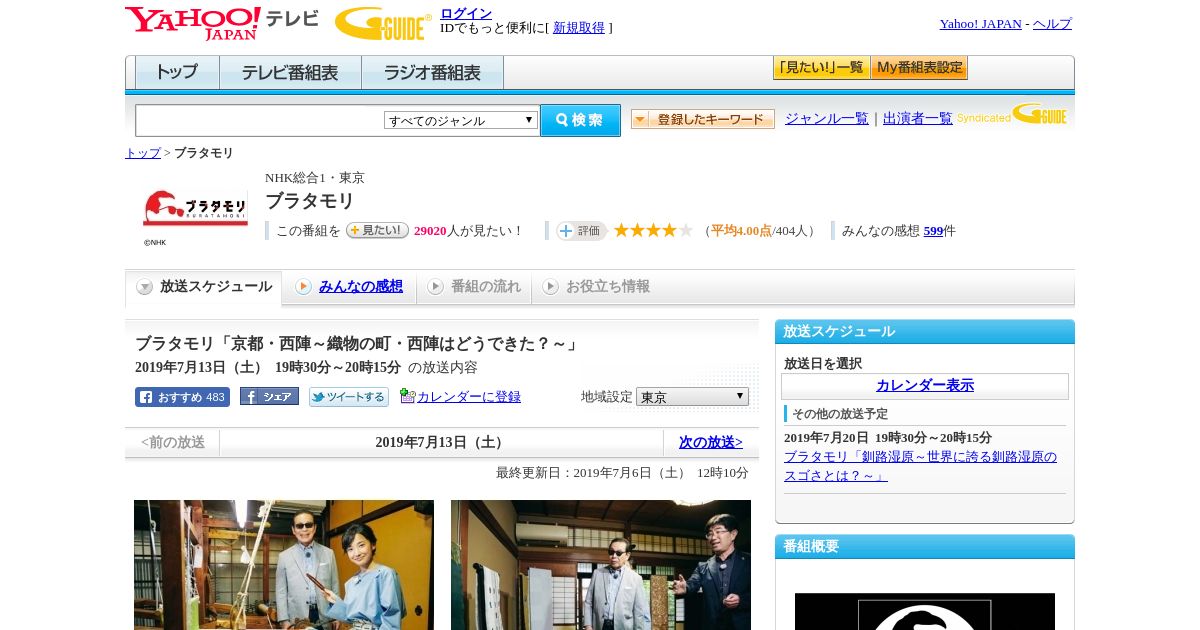Open the 「見たい!」一覧 button

(x=821, y=68)
